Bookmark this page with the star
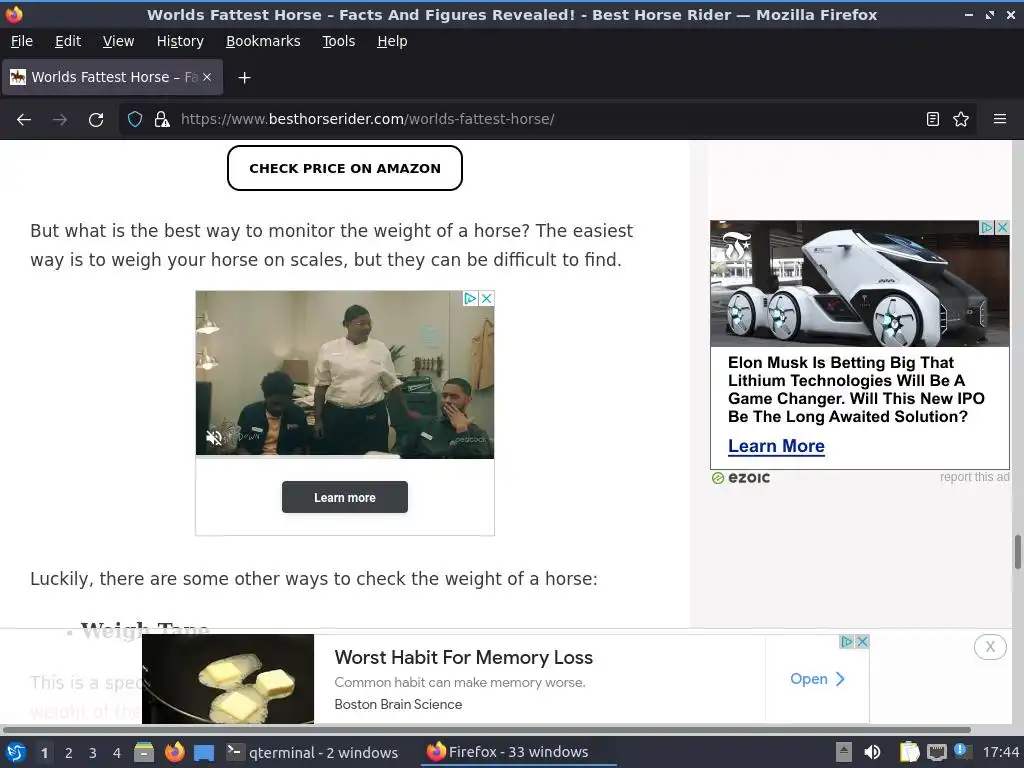 pos(961,120)
